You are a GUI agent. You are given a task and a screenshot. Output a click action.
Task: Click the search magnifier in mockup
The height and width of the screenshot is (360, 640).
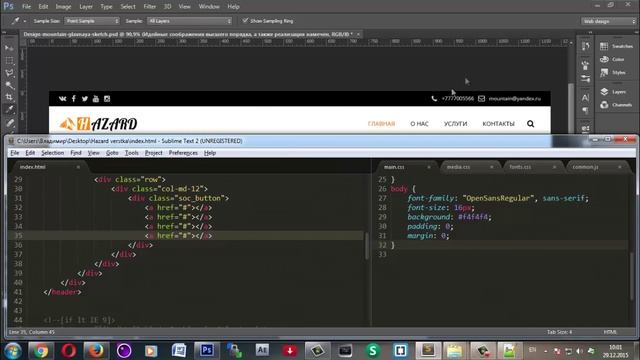tap(530, 124)
